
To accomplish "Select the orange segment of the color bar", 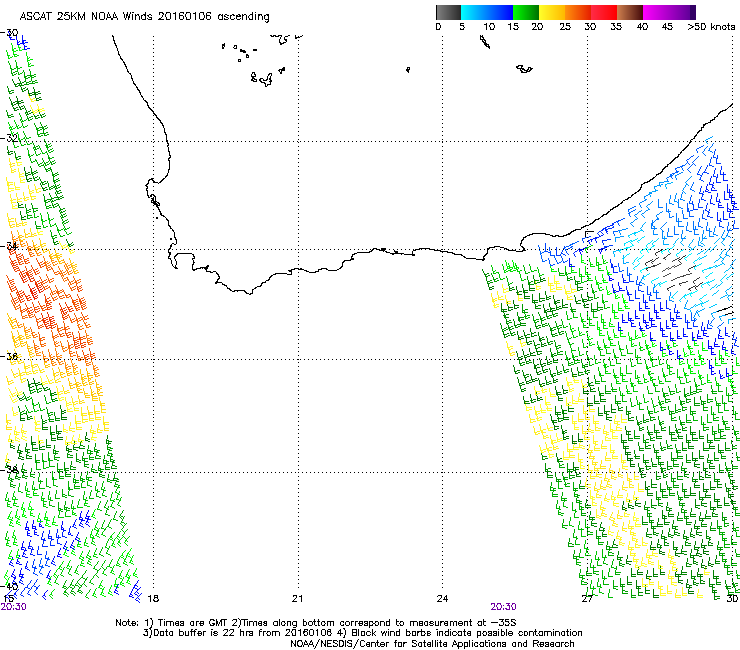I will coord(578,12).
